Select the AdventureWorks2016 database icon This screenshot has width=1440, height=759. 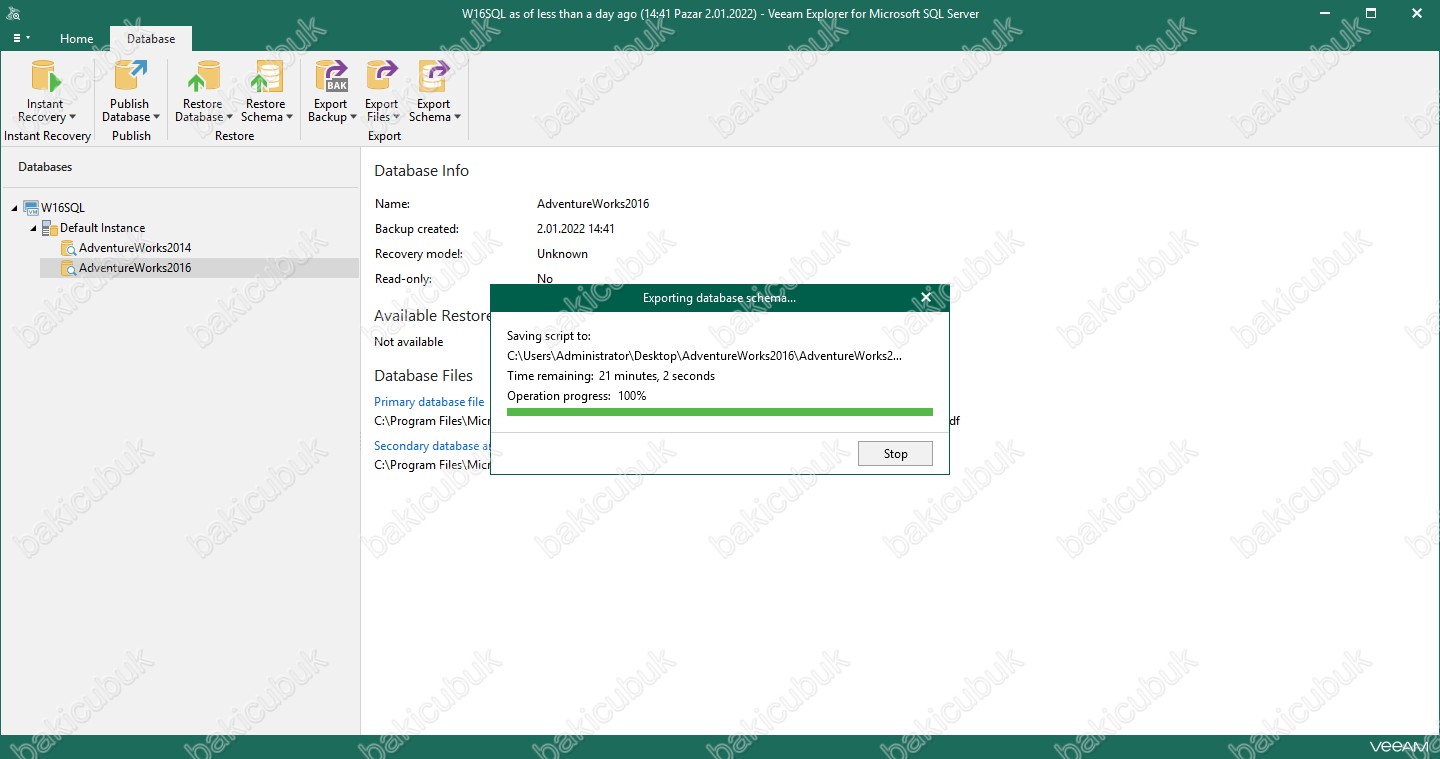tap(68, 268)
